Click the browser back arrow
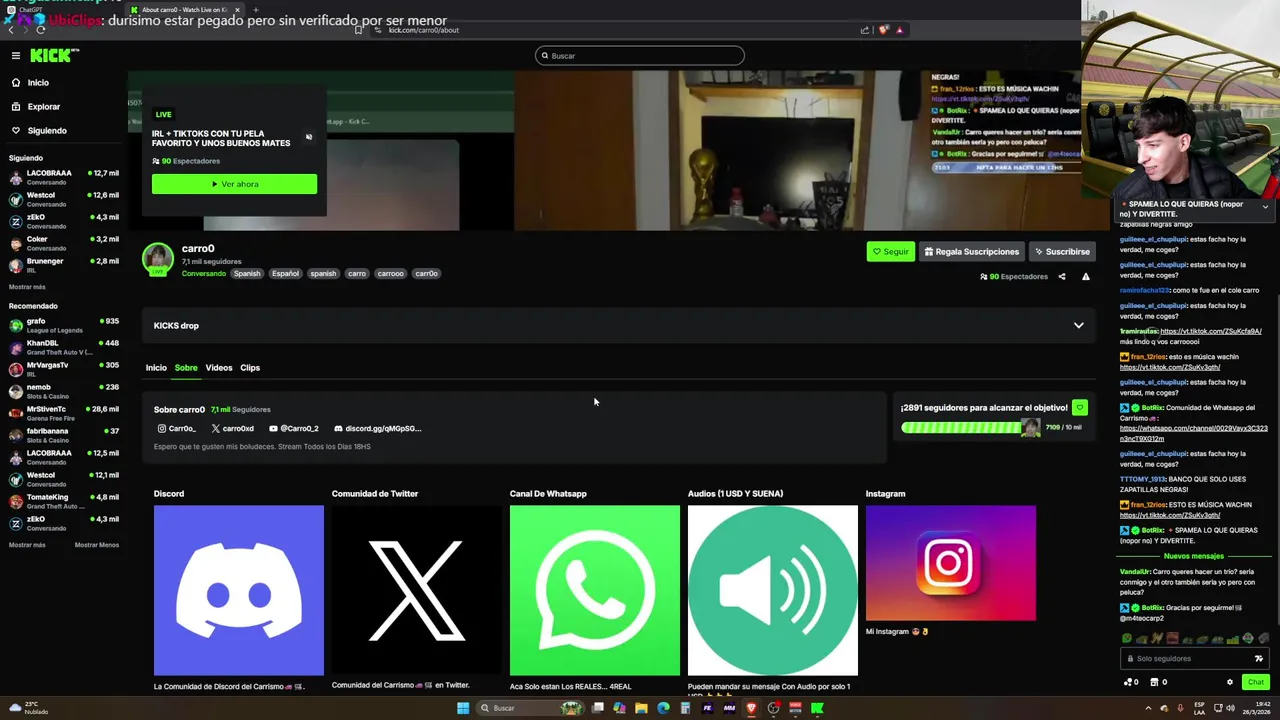The image size is (1280, 720). (x=11, y=30)
